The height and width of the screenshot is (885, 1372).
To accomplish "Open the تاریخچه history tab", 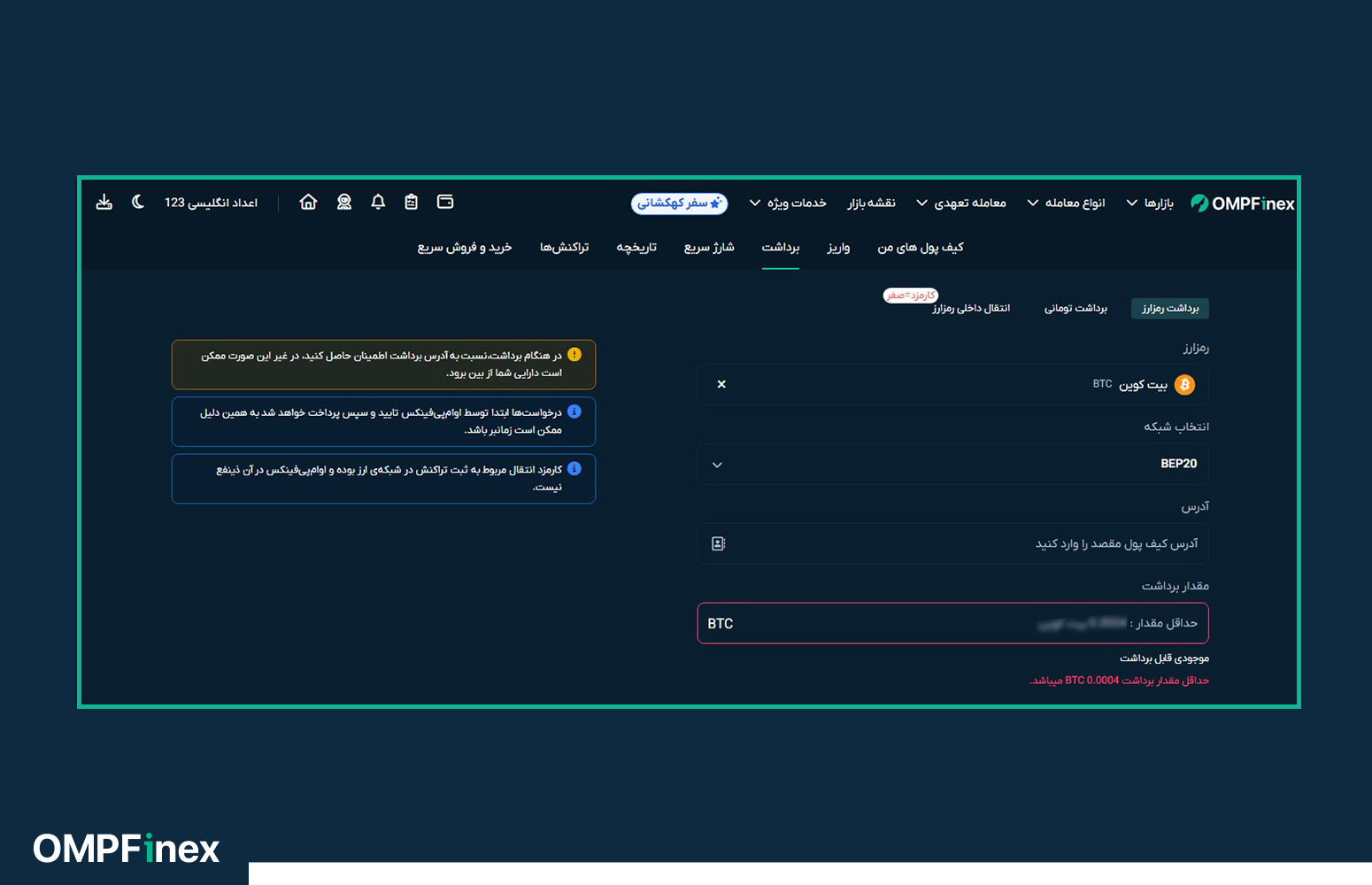I will click(636, 248).
